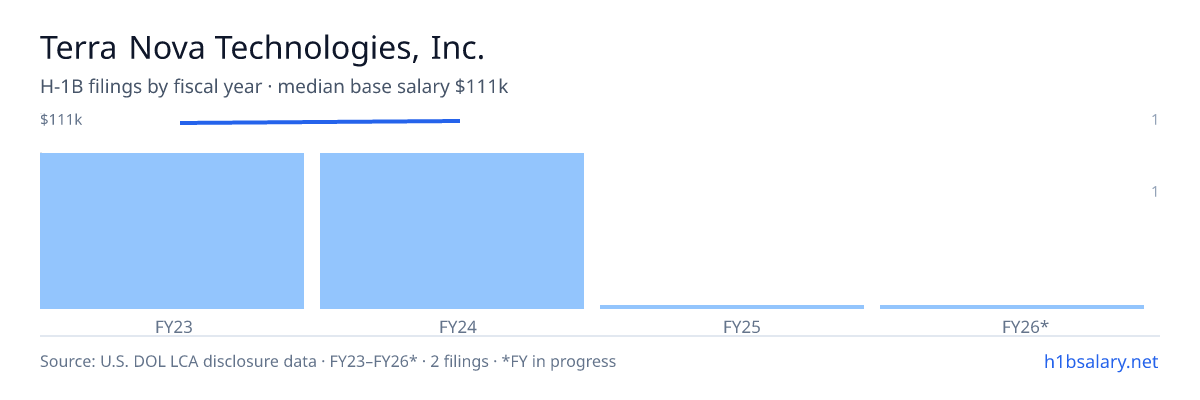Click the thin FY26* bar
The width and height of the screenshot is (1200, 400).
pyautogui.click(x=1012, y=307)
